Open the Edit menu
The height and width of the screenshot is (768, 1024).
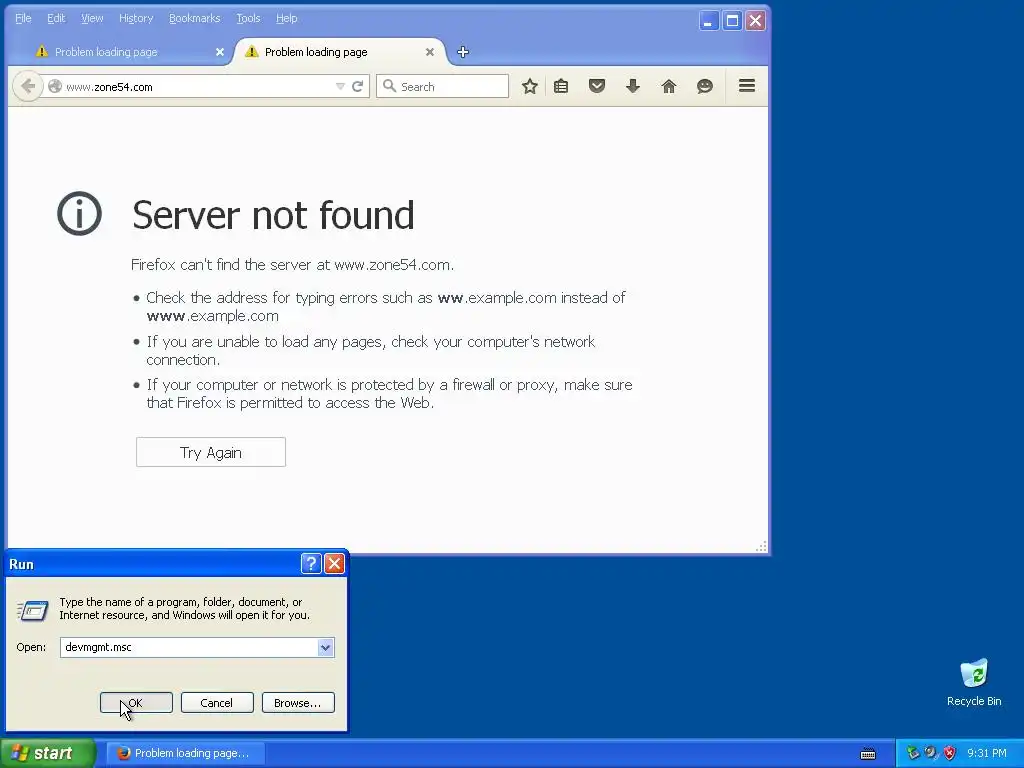(x=56, y=18)
